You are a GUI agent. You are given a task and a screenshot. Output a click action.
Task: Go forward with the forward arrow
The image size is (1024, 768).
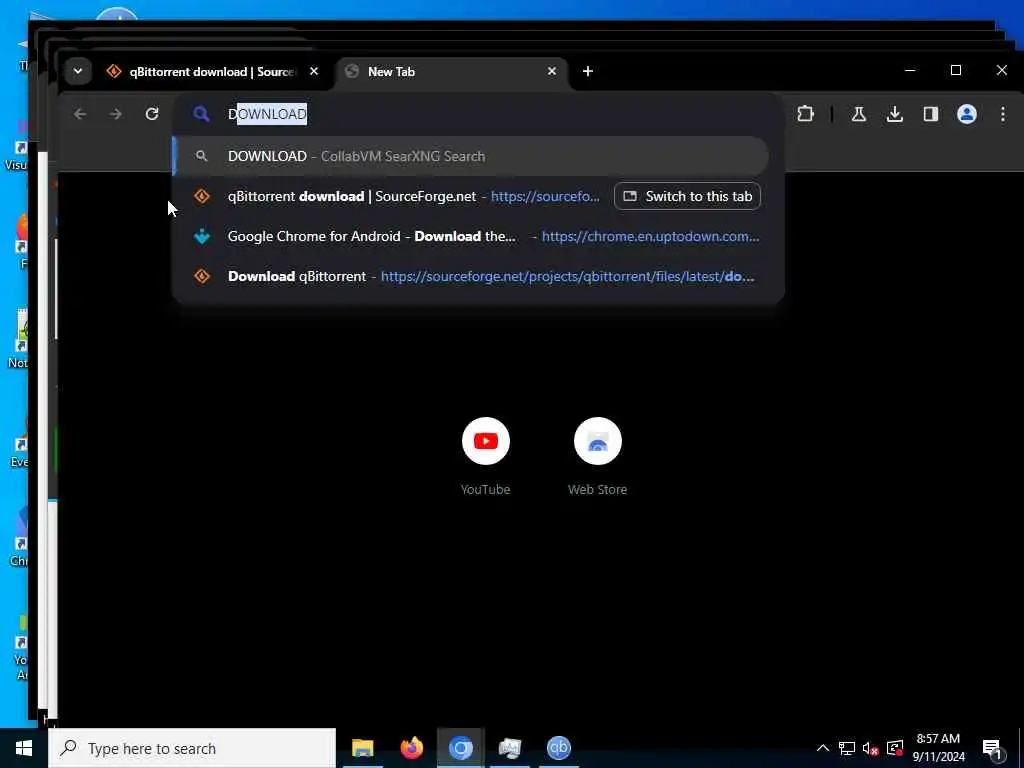(116, 114)
